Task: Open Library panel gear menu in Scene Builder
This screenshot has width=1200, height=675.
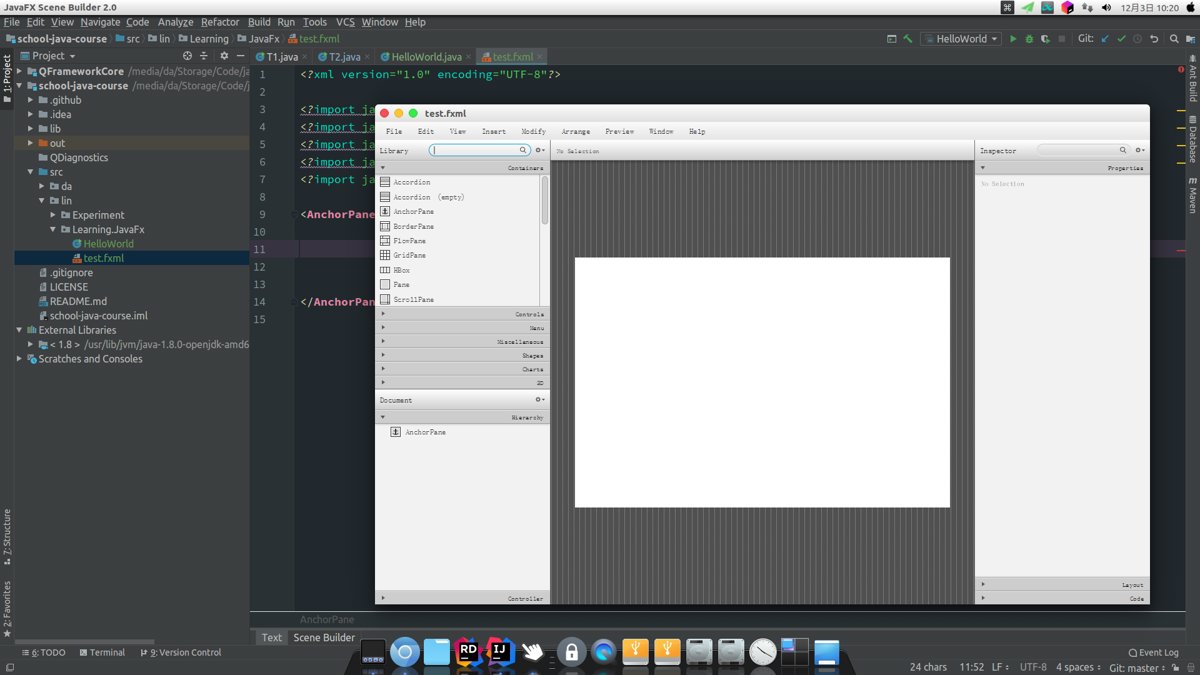Action: coord(540,150)
